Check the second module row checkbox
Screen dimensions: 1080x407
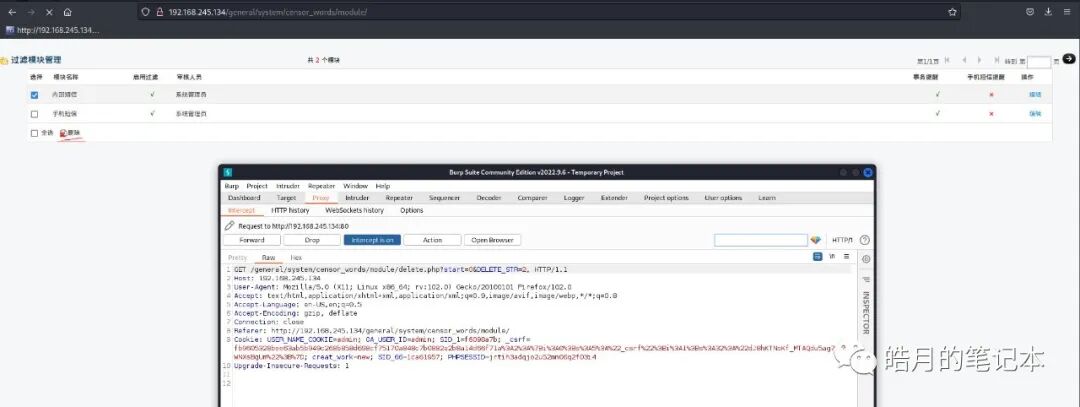tap(34, 114)
